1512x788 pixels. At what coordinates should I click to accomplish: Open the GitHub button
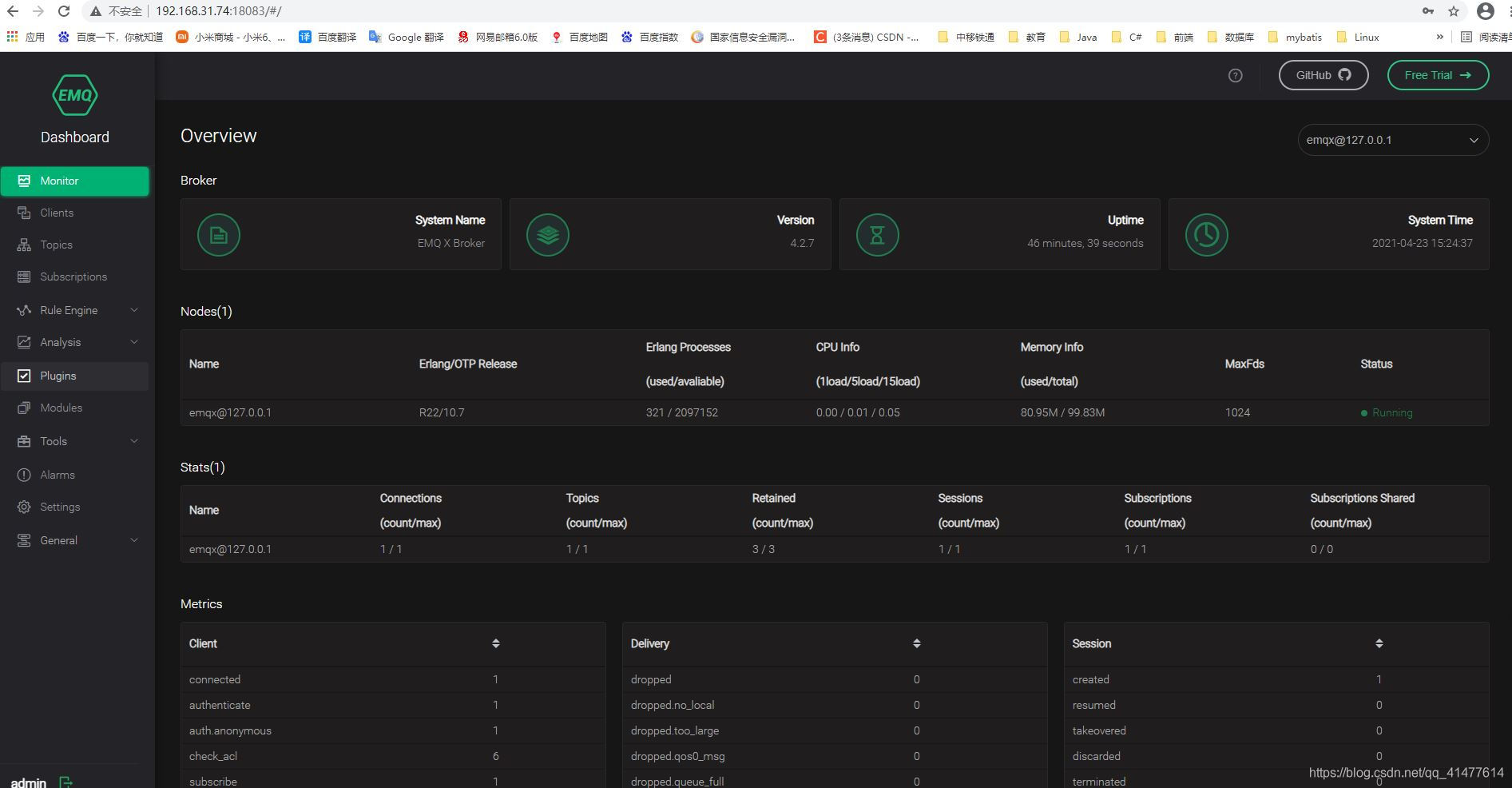1323,75
